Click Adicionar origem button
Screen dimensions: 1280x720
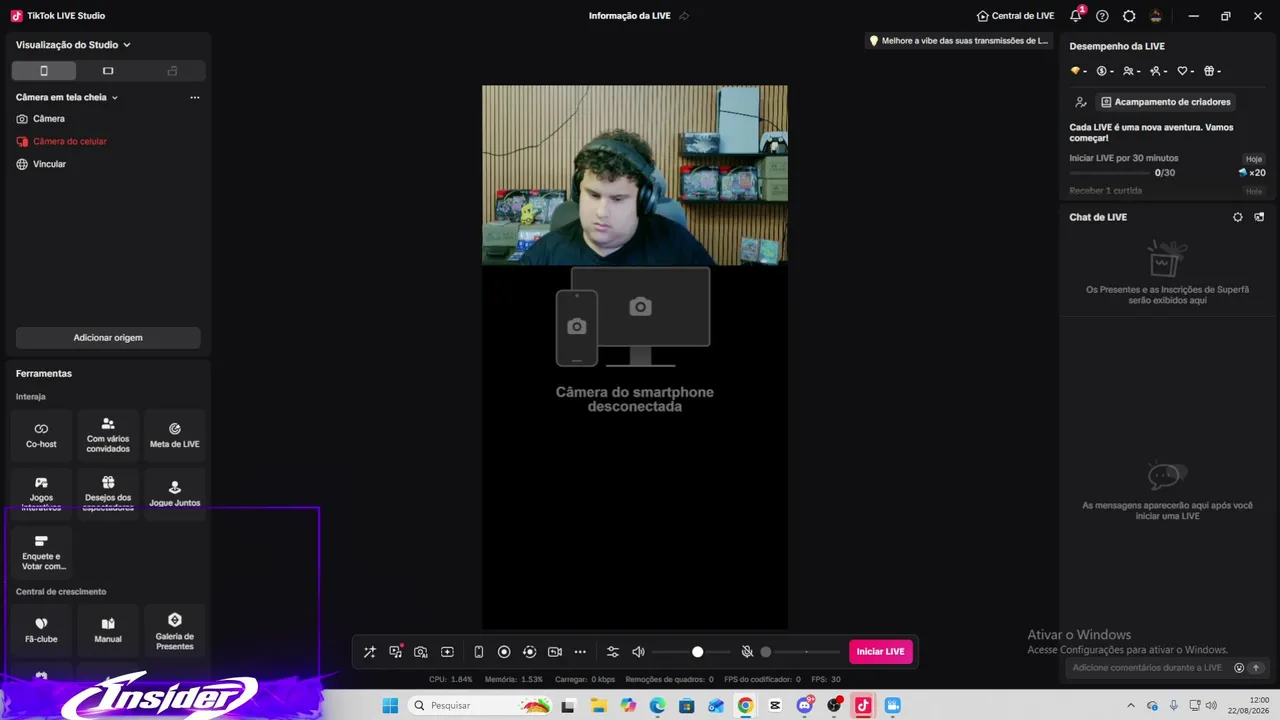108,338
